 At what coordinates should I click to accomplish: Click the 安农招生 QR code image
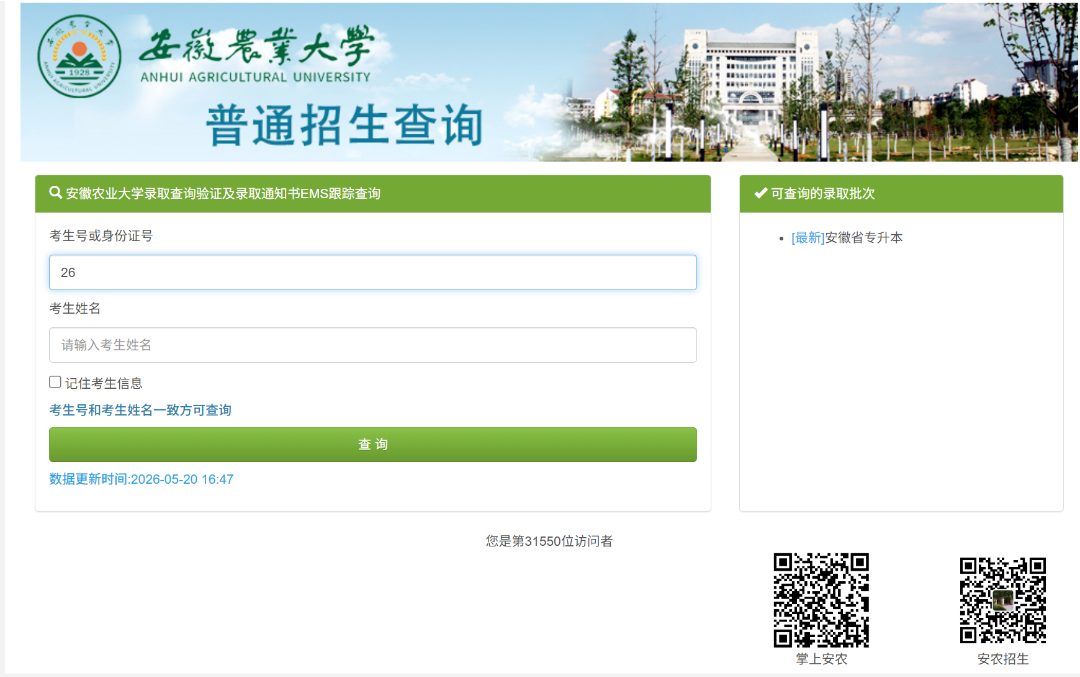pyautogui.click(x=1003, y=600)
